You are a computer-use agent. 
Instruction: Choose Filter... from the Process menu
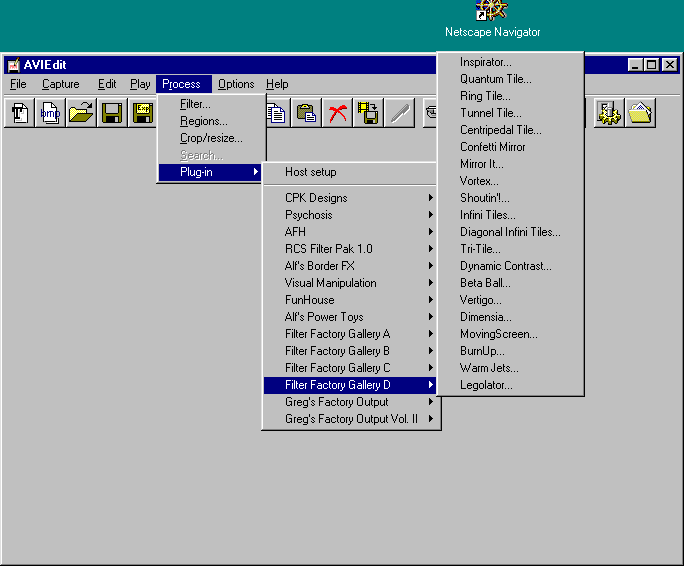[212, 104]
